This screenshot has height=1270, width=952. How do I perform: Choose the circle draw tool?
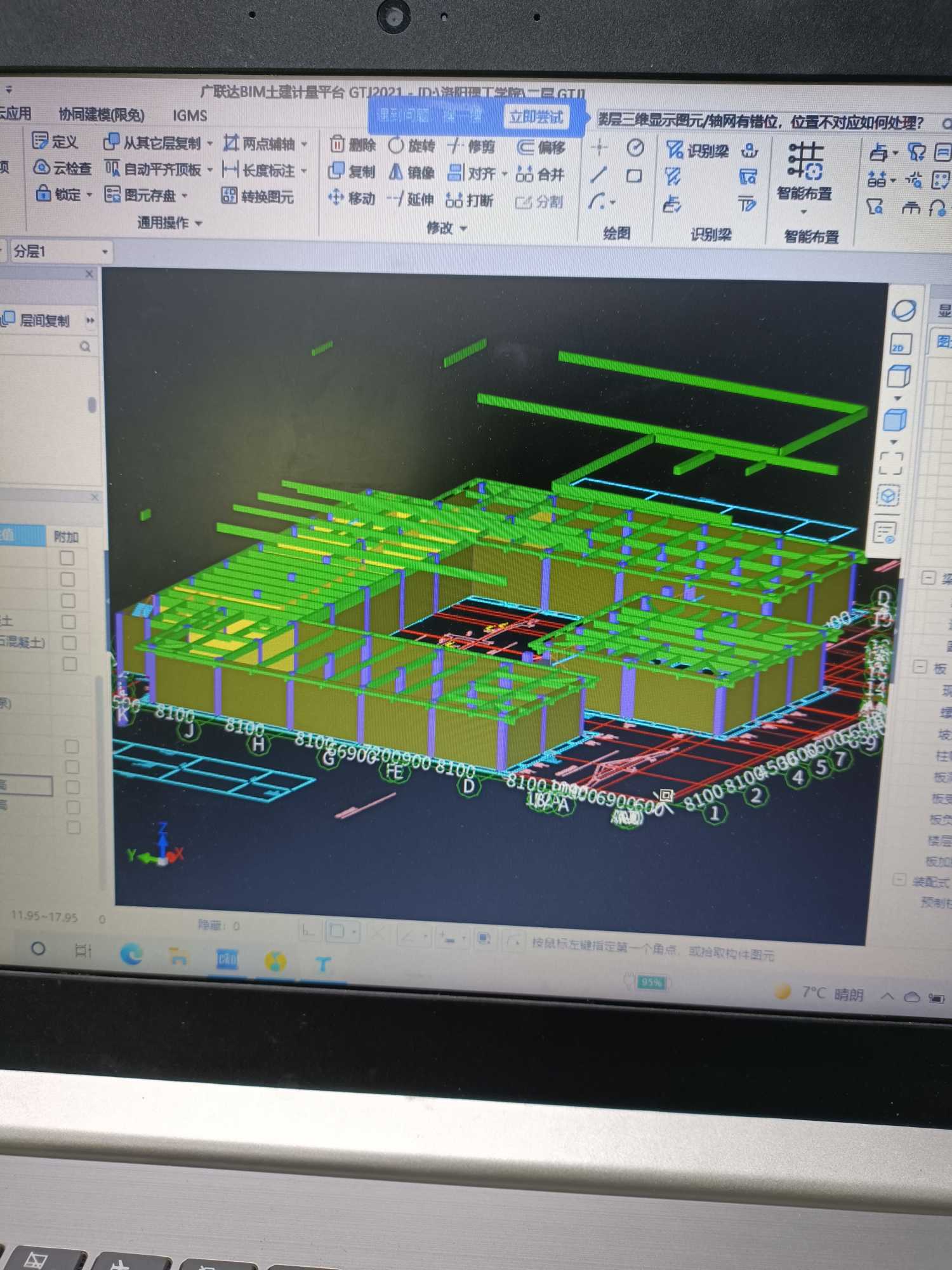[x=635, y=148]
